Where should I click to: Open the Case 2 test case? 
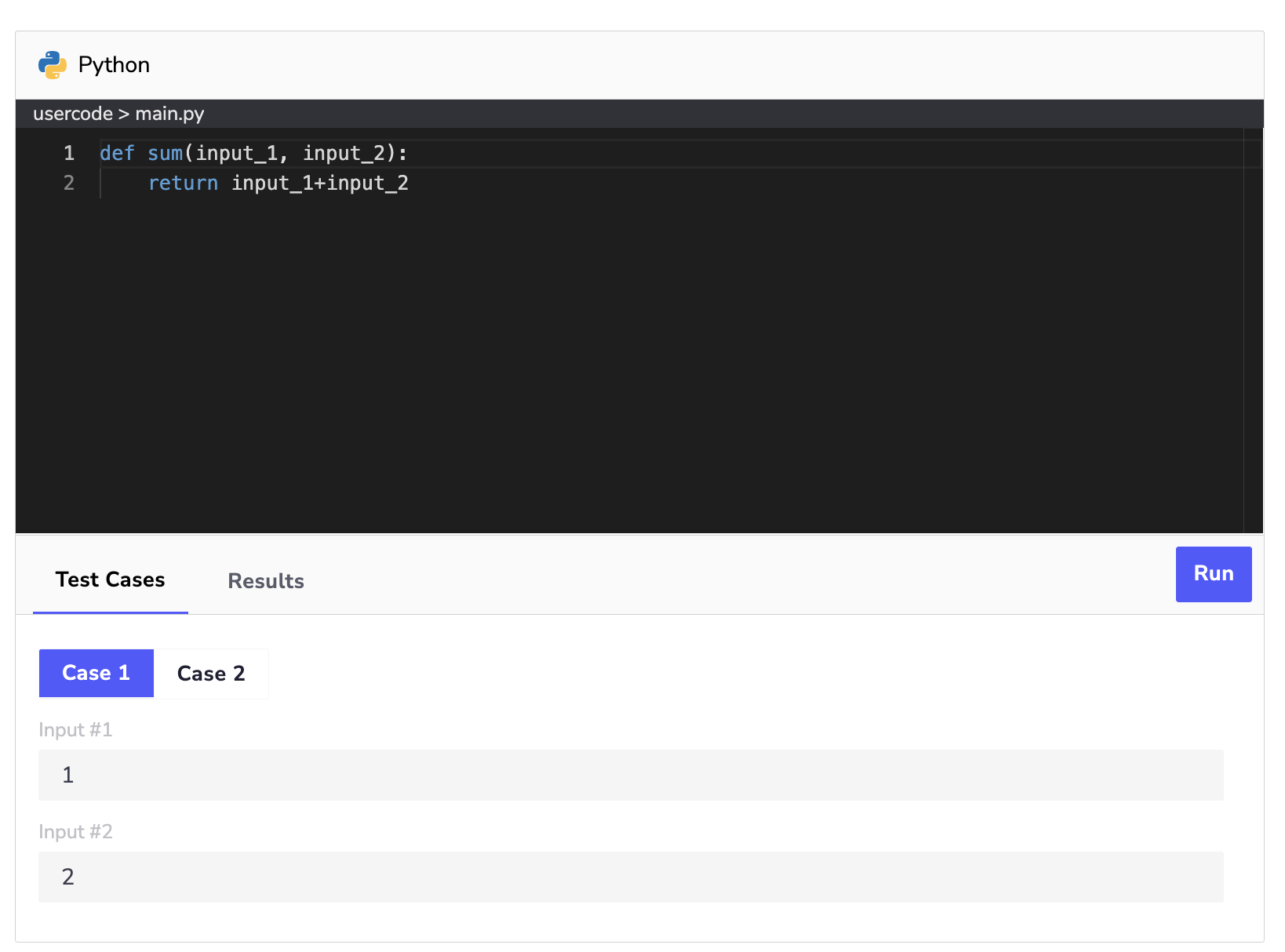(211, 674)
